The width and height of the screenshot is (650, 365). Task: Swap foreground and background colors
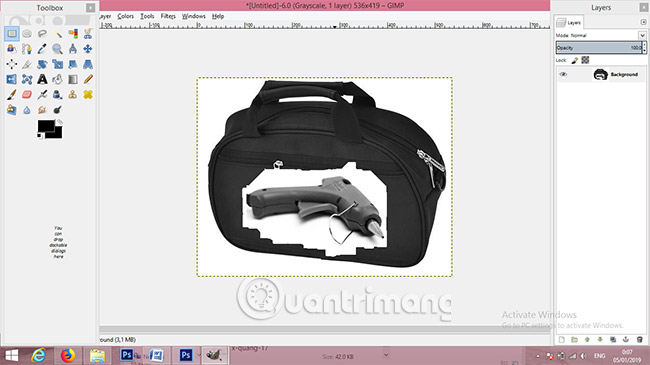tap(60, 122)
